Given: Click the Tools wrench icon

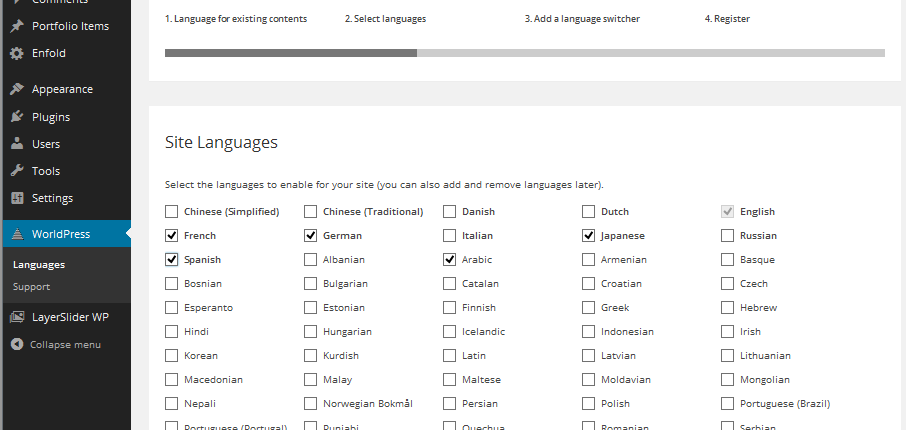Looking at the screenshot, I should (17, 170).
